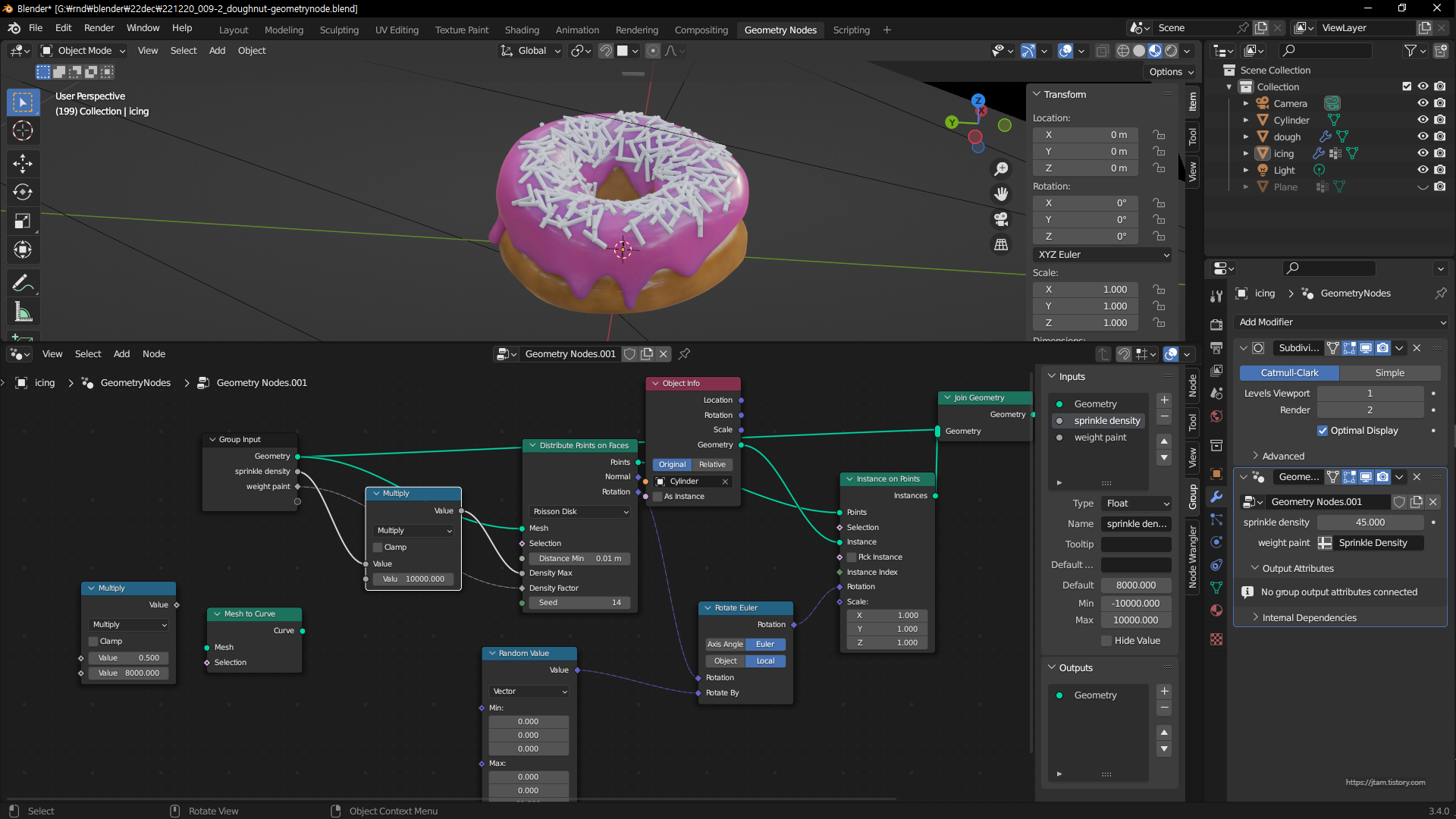Select Catmull-Clark subdivision type
The image size is (1456, 819).
(x=1289, y=372)
